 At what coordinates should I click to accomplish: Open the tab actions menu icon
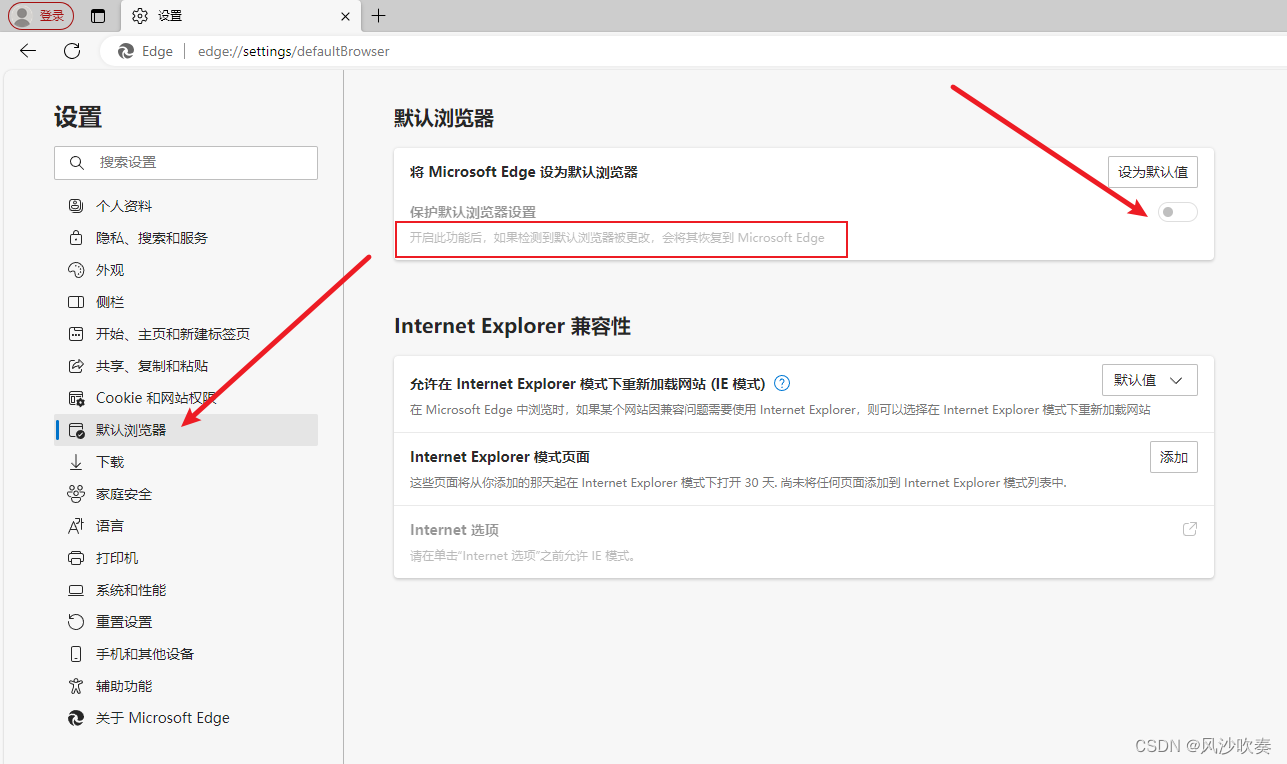97,16
